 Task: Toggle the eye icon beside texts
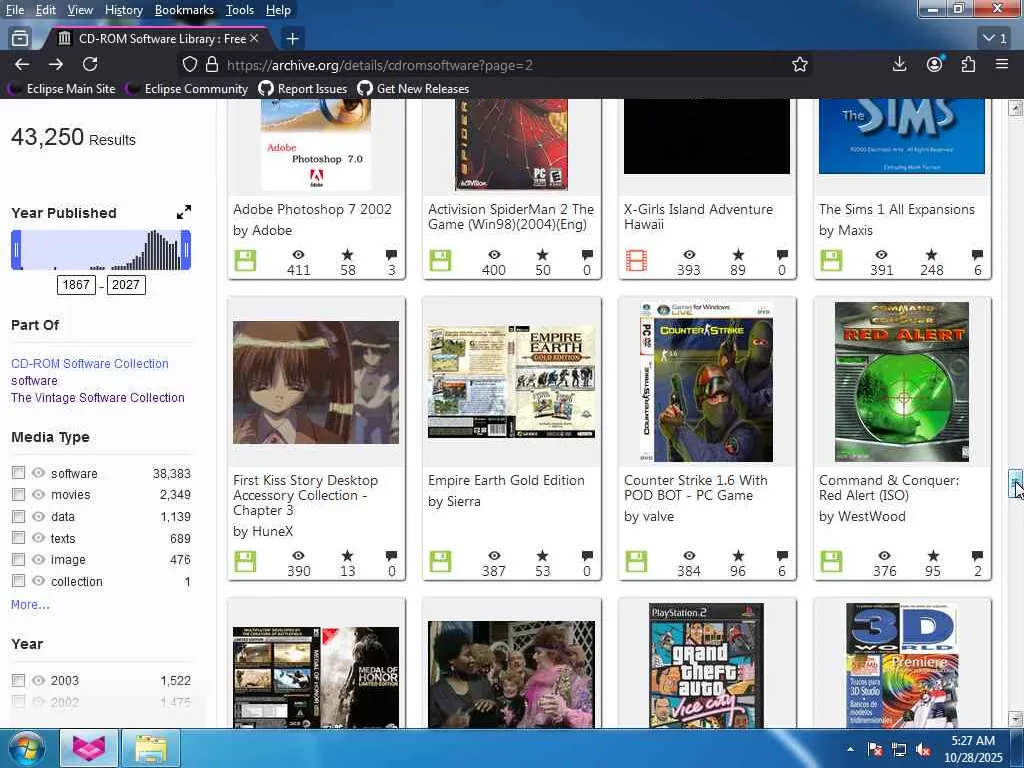[39, 538]
